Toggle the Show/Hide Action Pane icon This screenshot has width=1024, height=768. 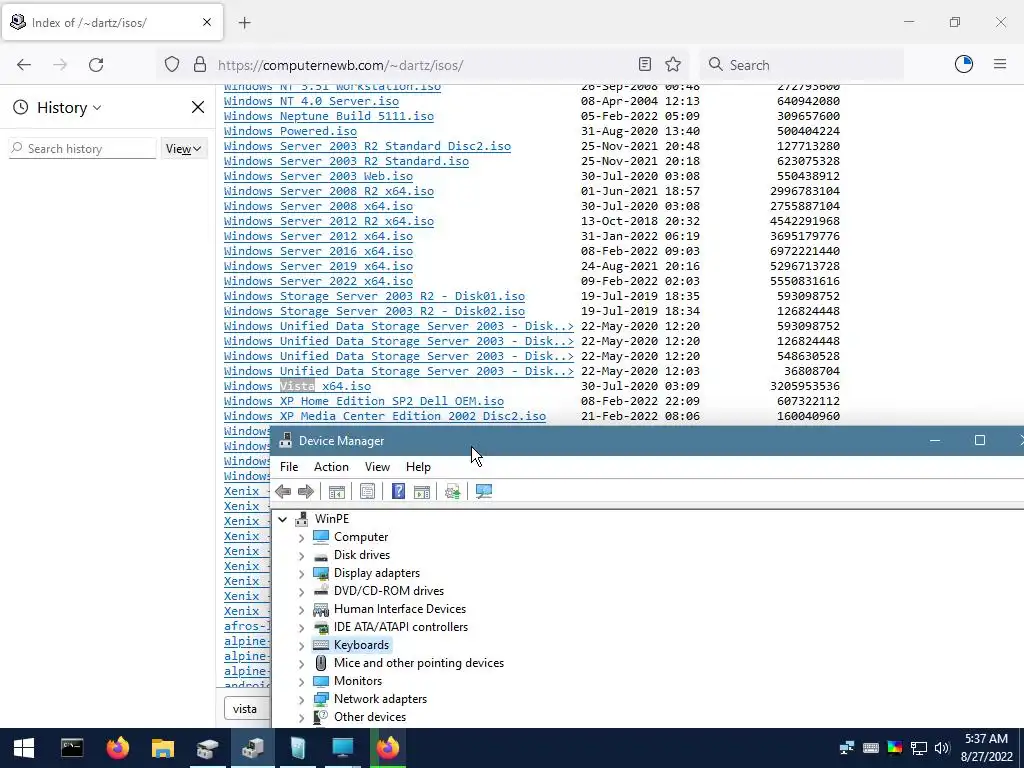click(x=422, y=491)
